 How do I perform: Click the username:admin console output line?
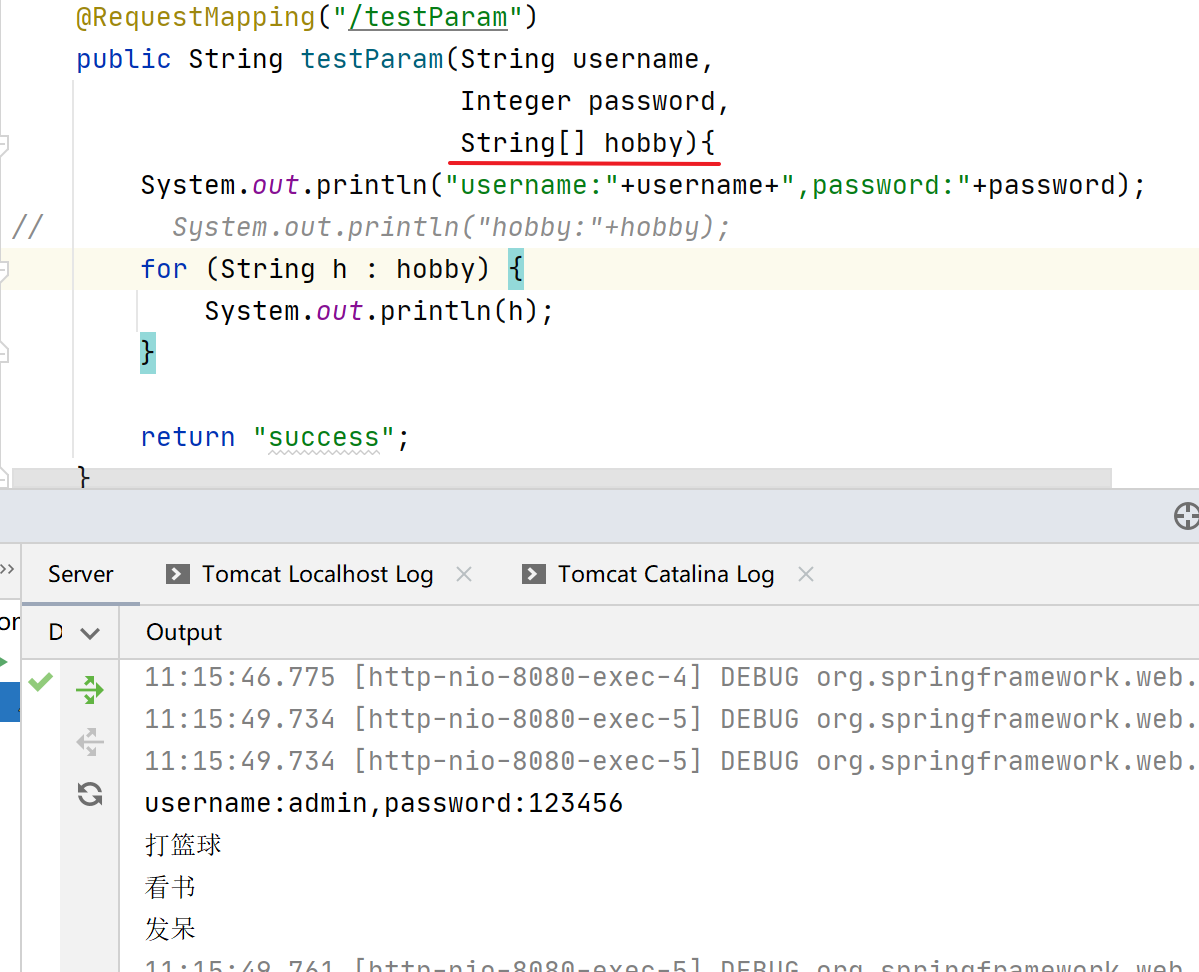(383, 803)
